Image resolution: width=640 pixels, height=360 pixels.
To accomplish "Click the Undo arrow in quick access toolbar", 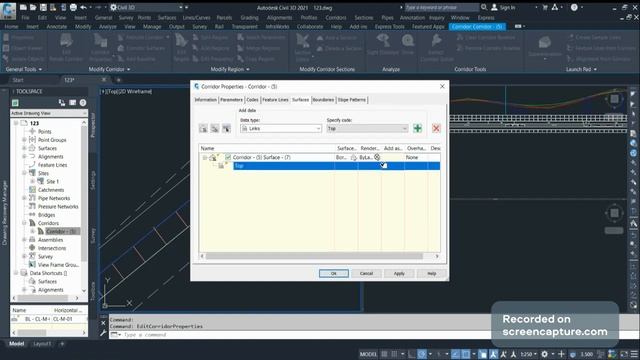I will pyautogui.click(x=84, y=7).
